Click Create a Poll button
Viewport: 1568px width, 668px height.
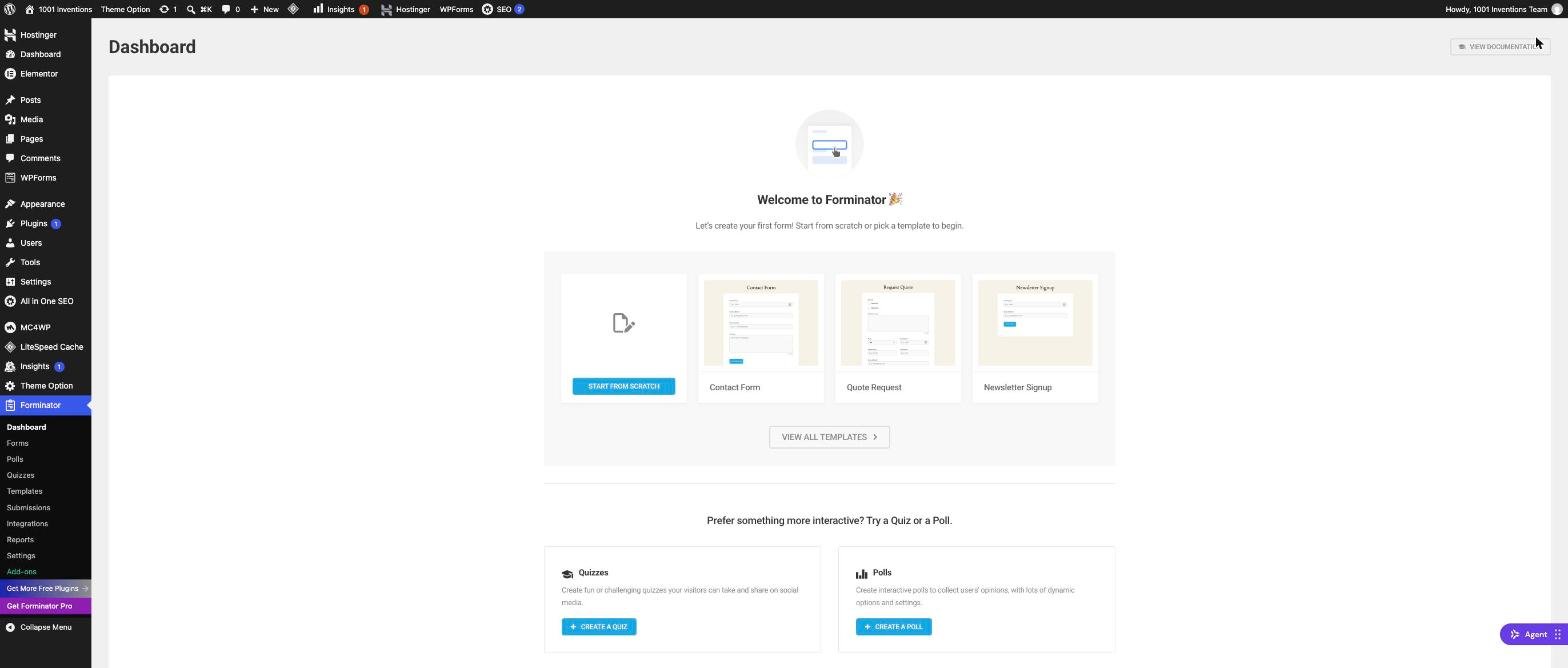click(893, 627)
